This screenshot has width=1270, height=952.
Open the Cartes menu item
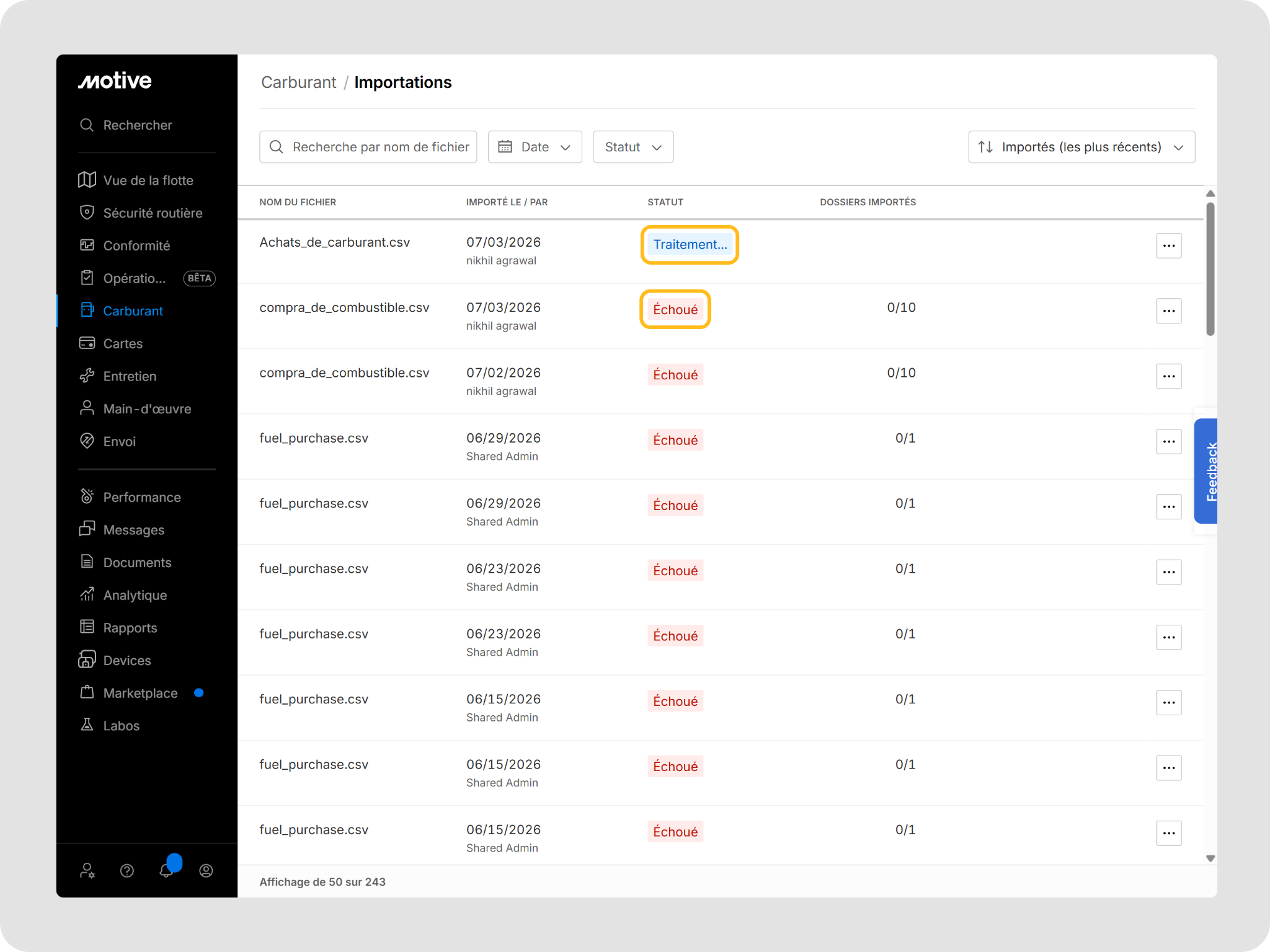pyautogui.click(x=123, y=343)
